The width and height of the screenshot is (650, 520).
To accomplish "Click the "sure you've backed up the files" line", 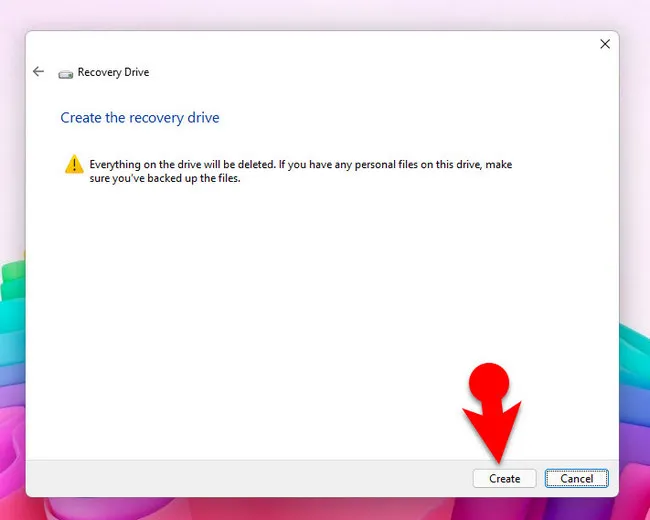I will click(165, 179).
